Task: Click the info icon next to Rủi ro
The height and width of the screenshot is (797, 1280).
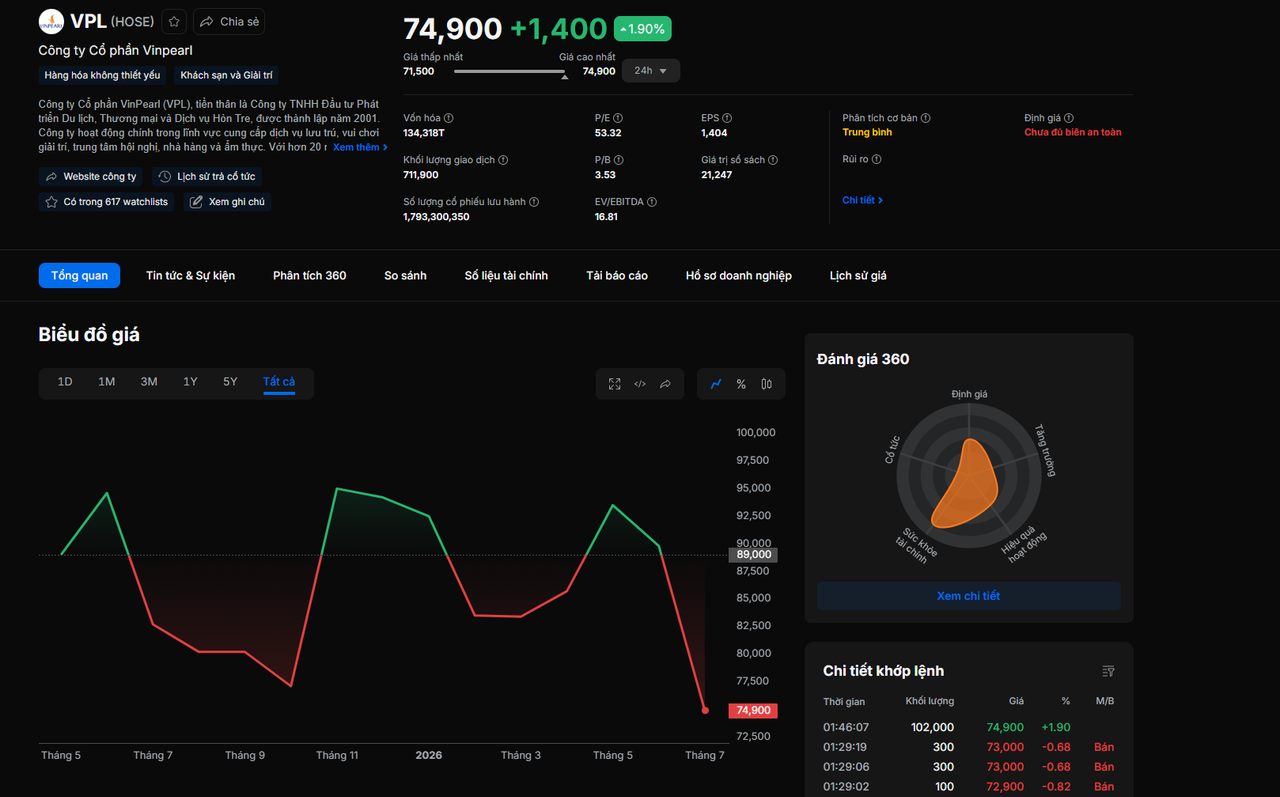Action: pyautogui.click(x=877, y=159)
